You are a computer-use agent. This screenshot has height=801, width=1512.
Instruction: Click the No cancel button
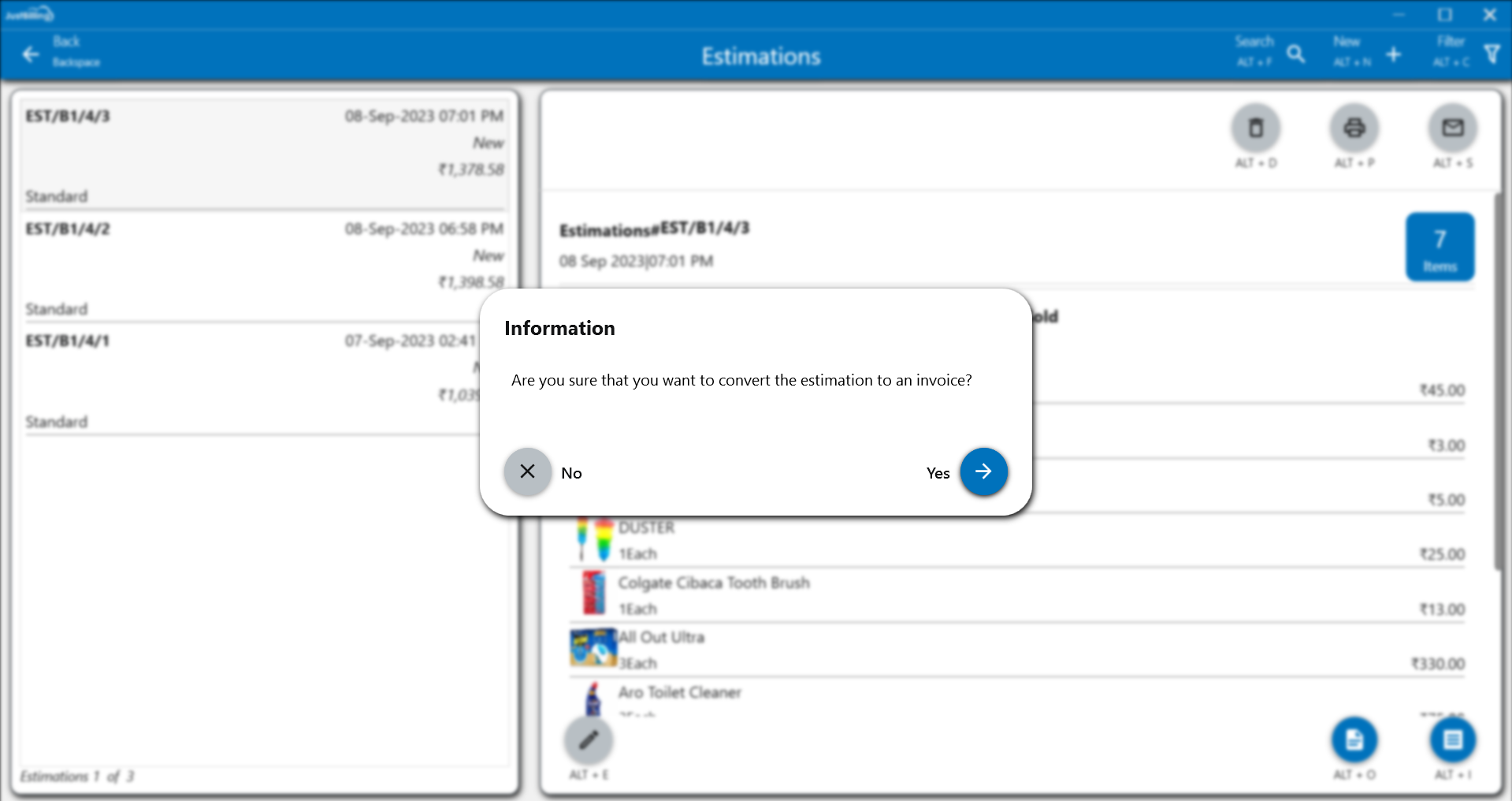(528, 471)
